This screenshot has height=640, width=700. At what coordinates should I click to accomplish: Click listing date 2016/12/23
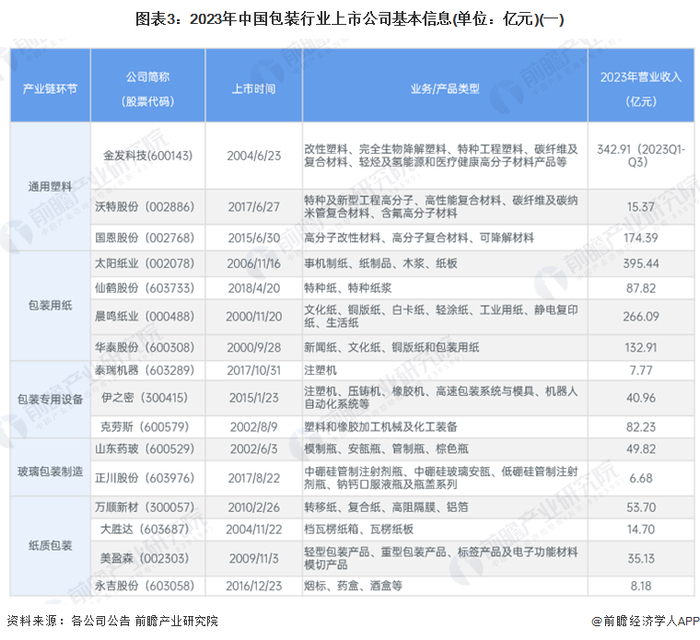254,586
